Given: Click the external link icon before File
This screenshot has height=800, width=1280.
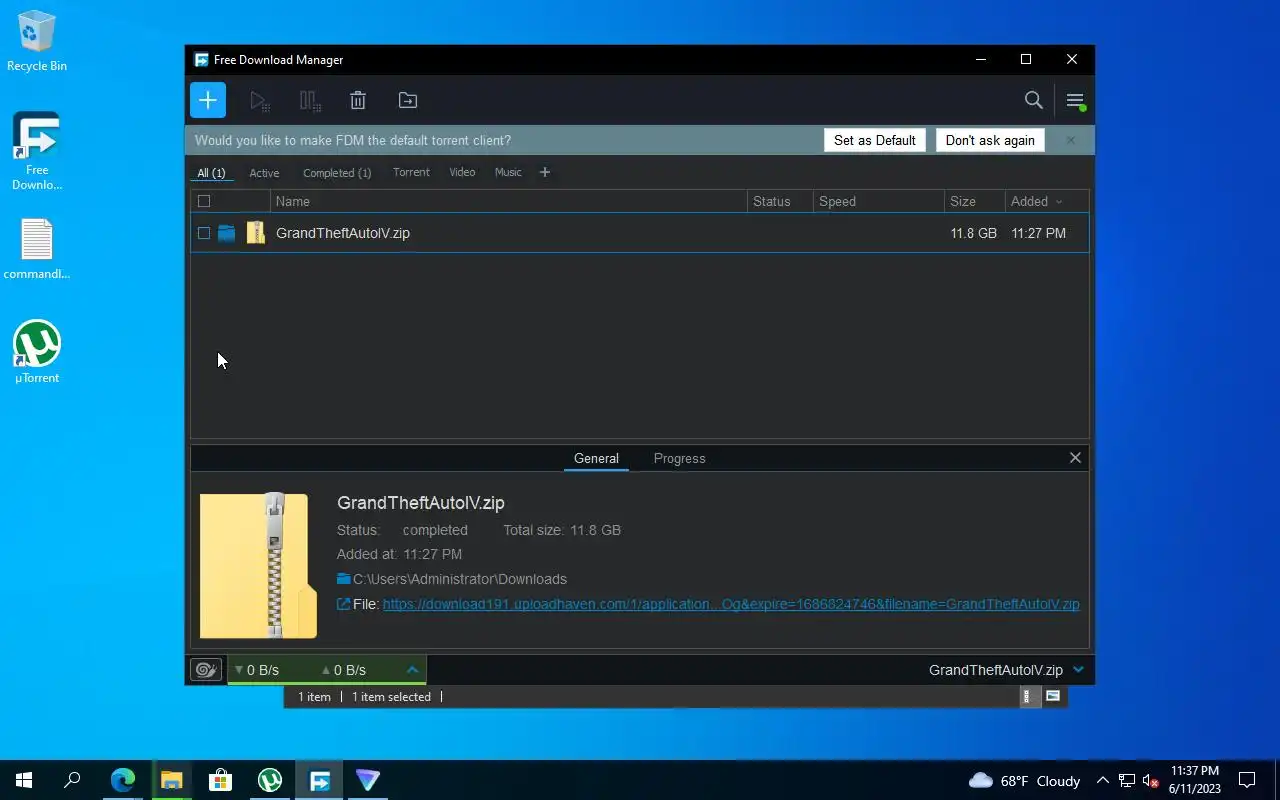Looking at the screenshot, I should (x=344, y=604).
